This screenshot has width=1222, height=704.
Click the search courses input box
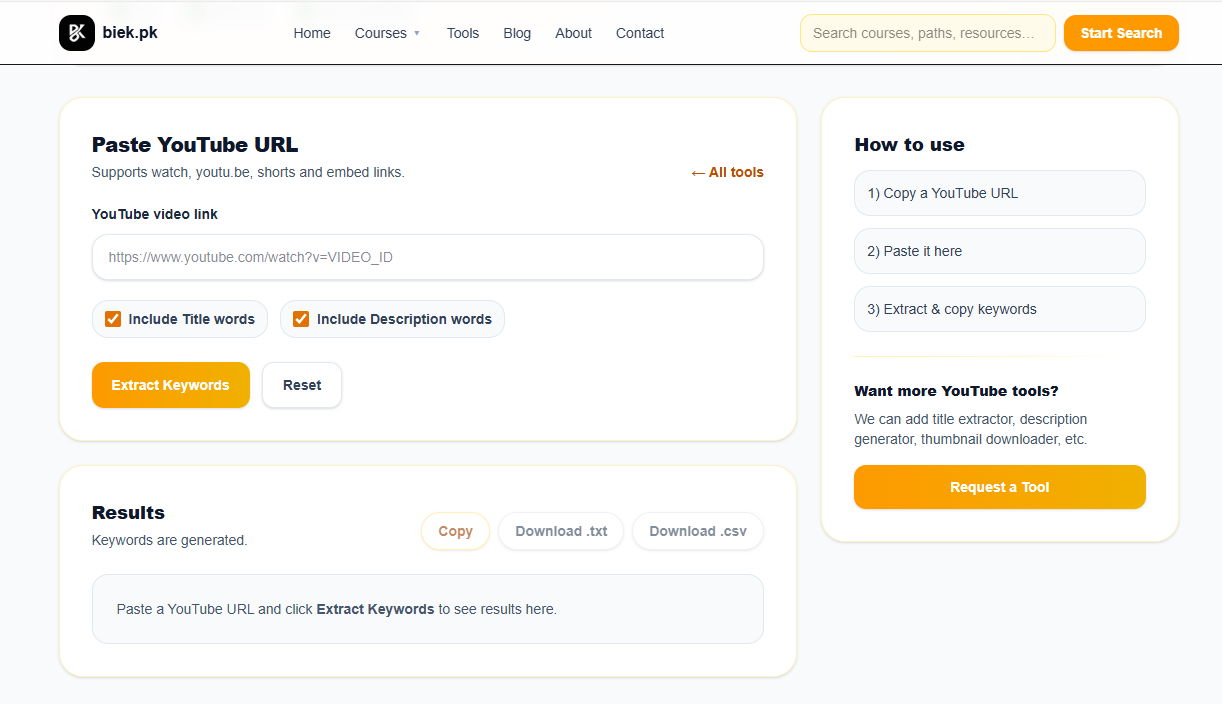pyautogui.click(x=926, y=32)
